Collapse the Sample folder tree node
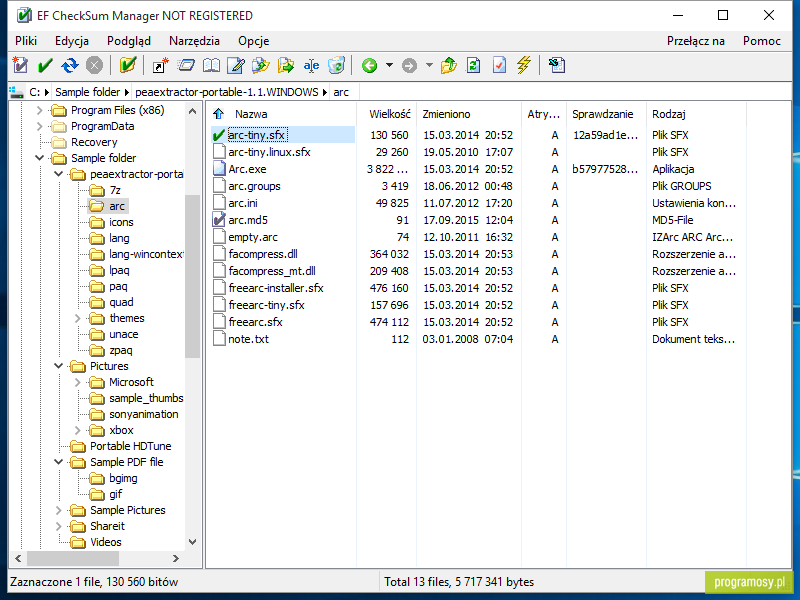This screenshot has height=600, width=800. [x=40, y=158]
